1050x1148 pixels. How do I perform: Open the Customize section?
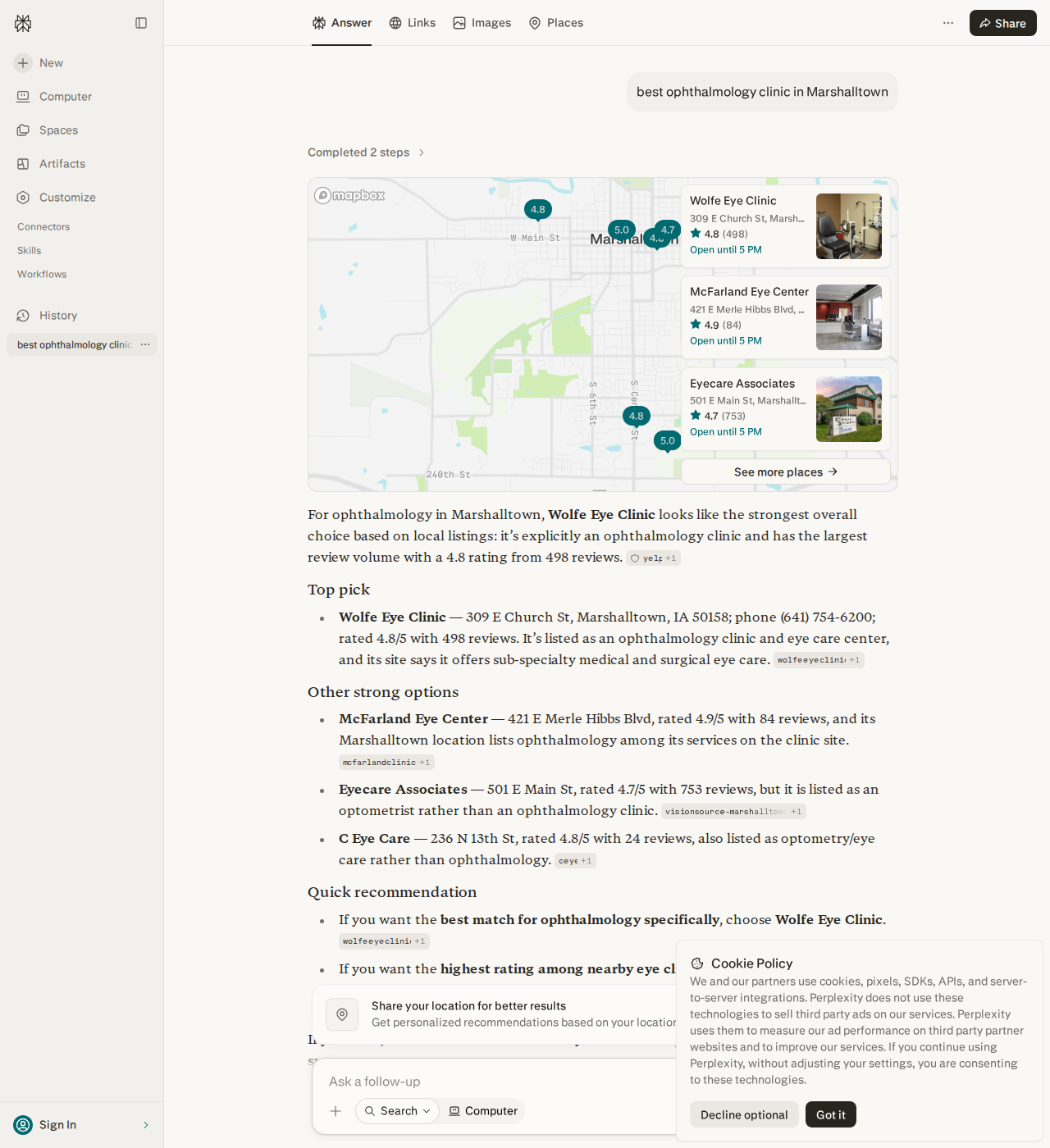click(67, 198)
